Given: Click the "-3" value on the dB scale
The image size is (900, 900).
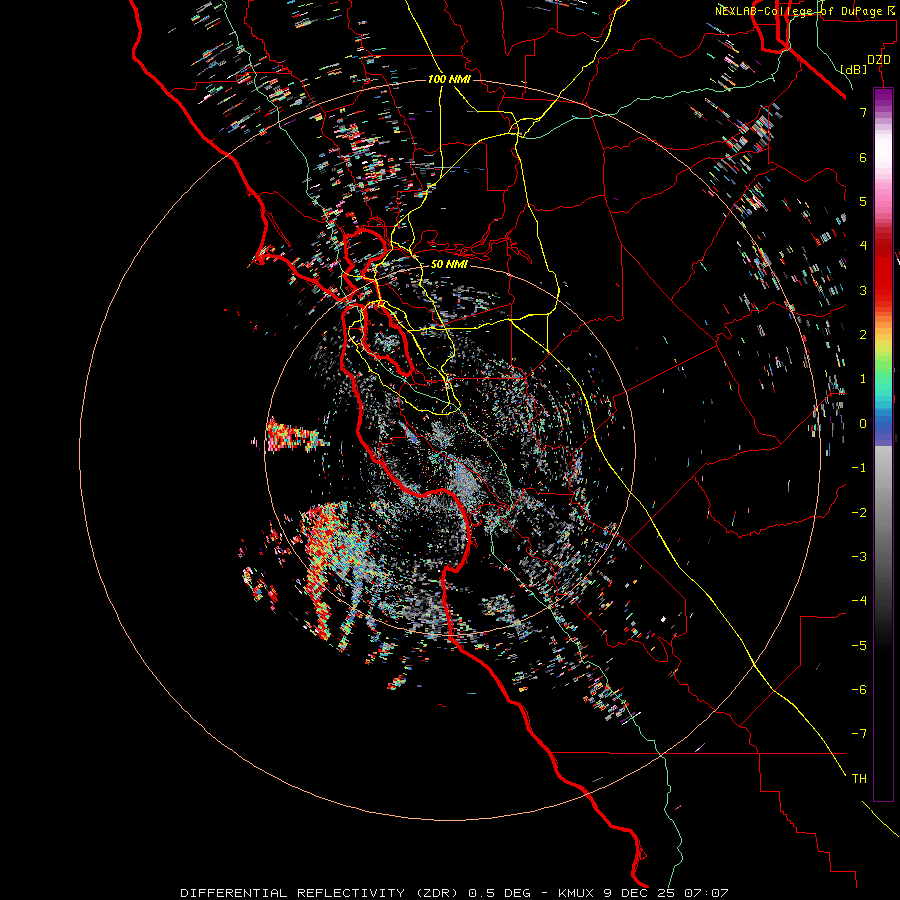Looking at the screenshot, I should coord(859,557).
